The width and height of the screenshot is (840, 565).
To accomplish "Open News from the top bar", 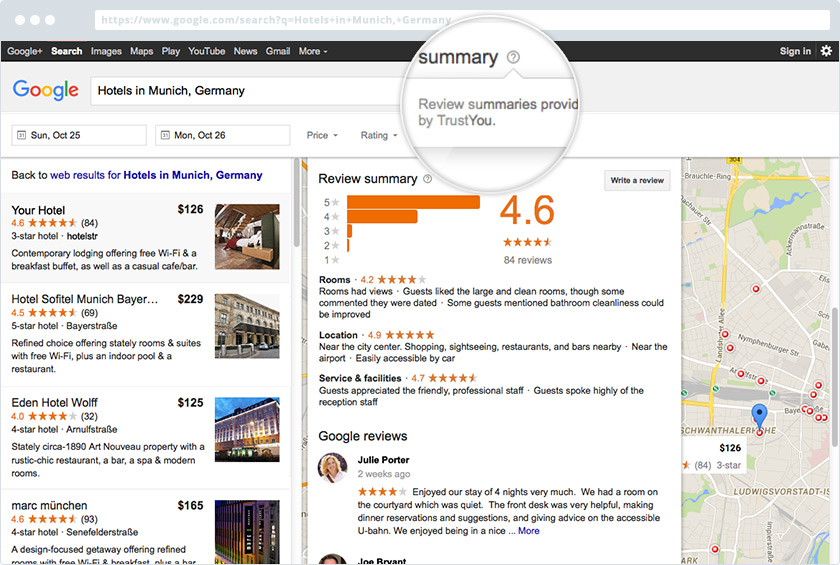I will [x=245, y=51].
